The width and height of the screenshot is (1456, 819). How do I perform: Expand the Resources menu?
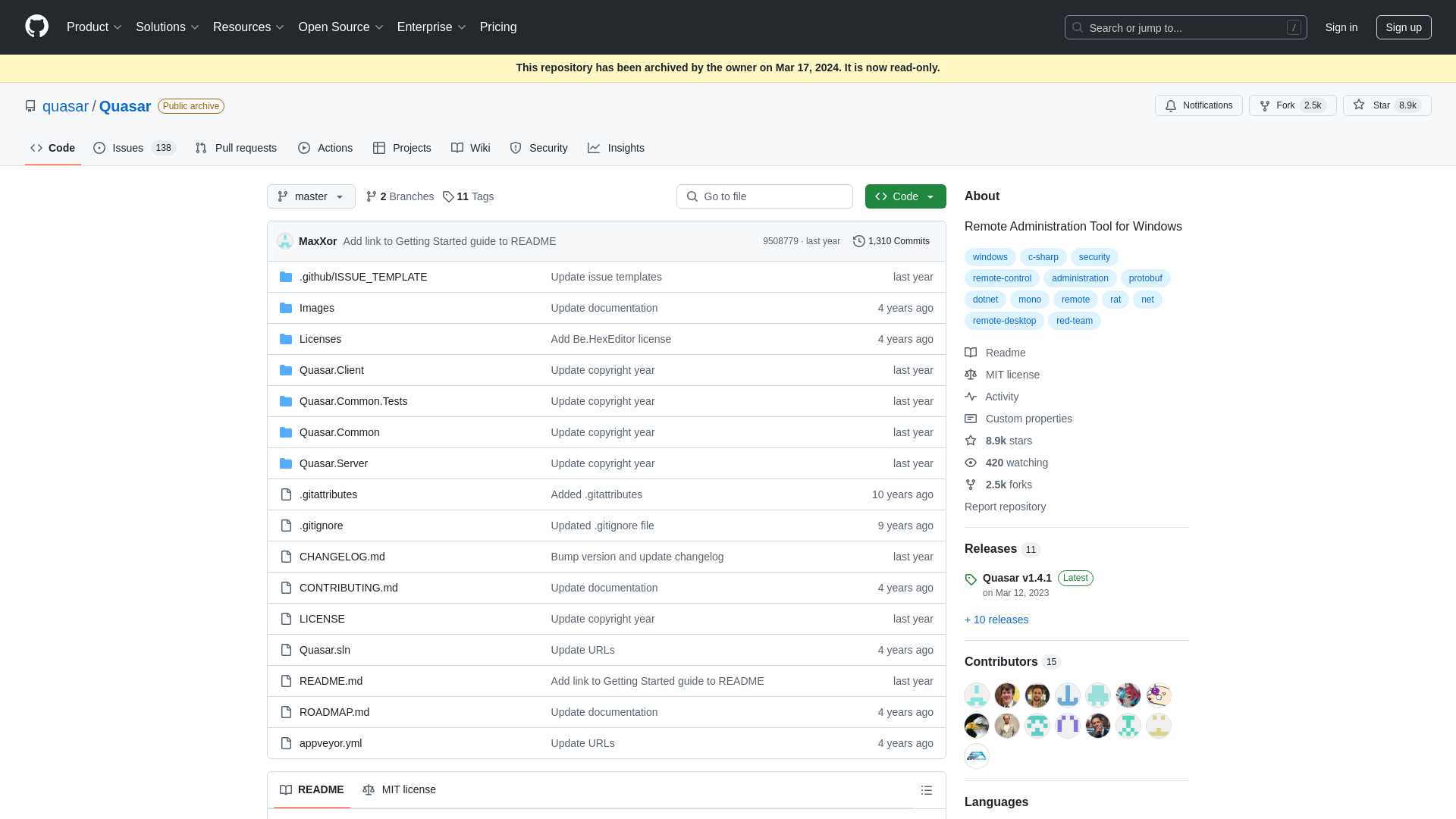tap(249, 27)
